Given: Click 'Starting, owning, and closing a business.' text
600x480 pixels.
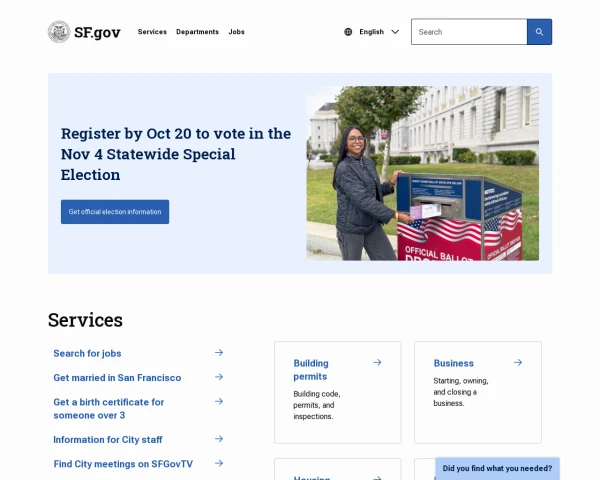Looking at the screenshot, I should click(x=461, y=392).
